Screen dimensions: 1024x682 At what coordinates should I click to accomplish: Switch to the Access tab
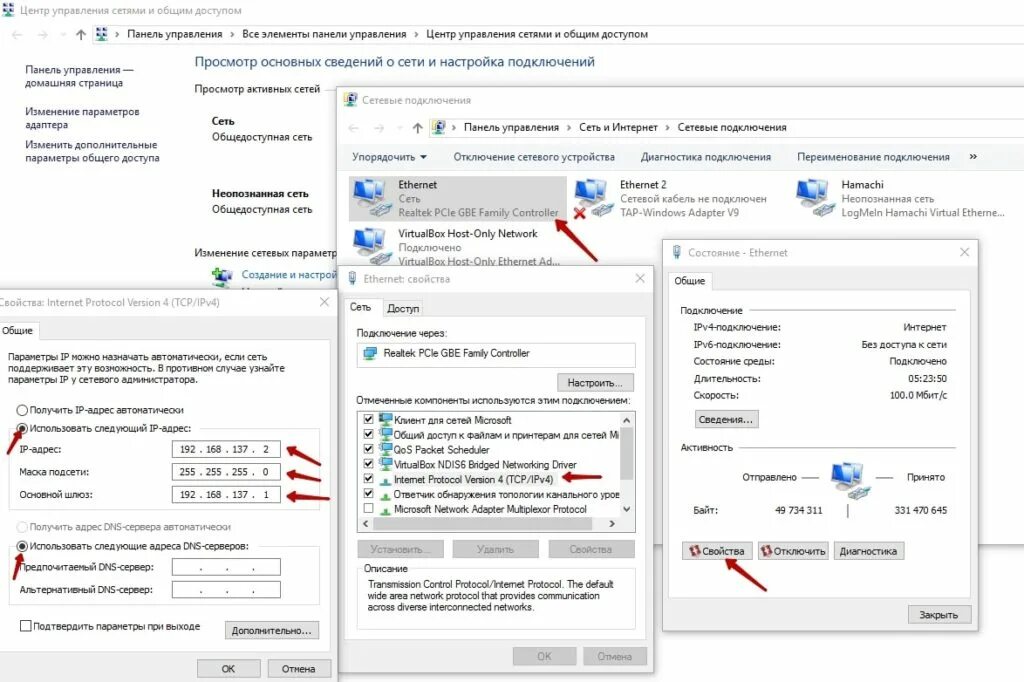coord(403,308)
